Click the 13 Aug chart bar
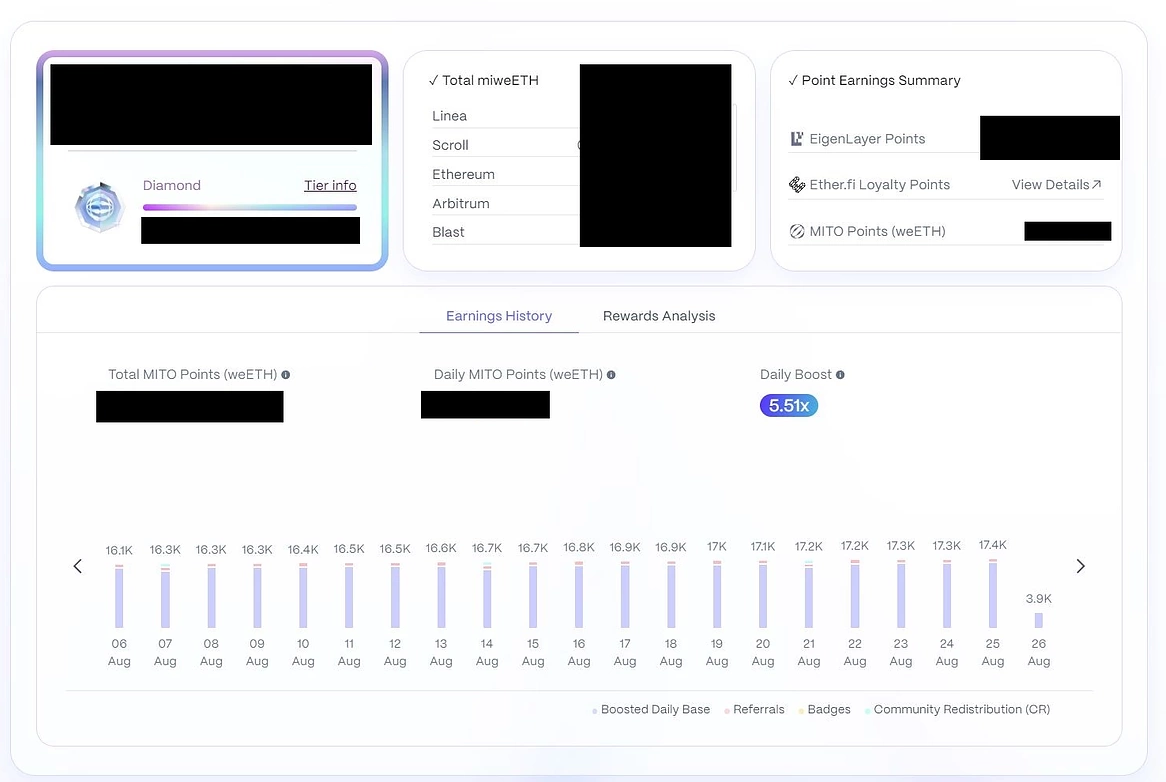1166x782 pixels. pyautogui.click(x=441, y=595)
